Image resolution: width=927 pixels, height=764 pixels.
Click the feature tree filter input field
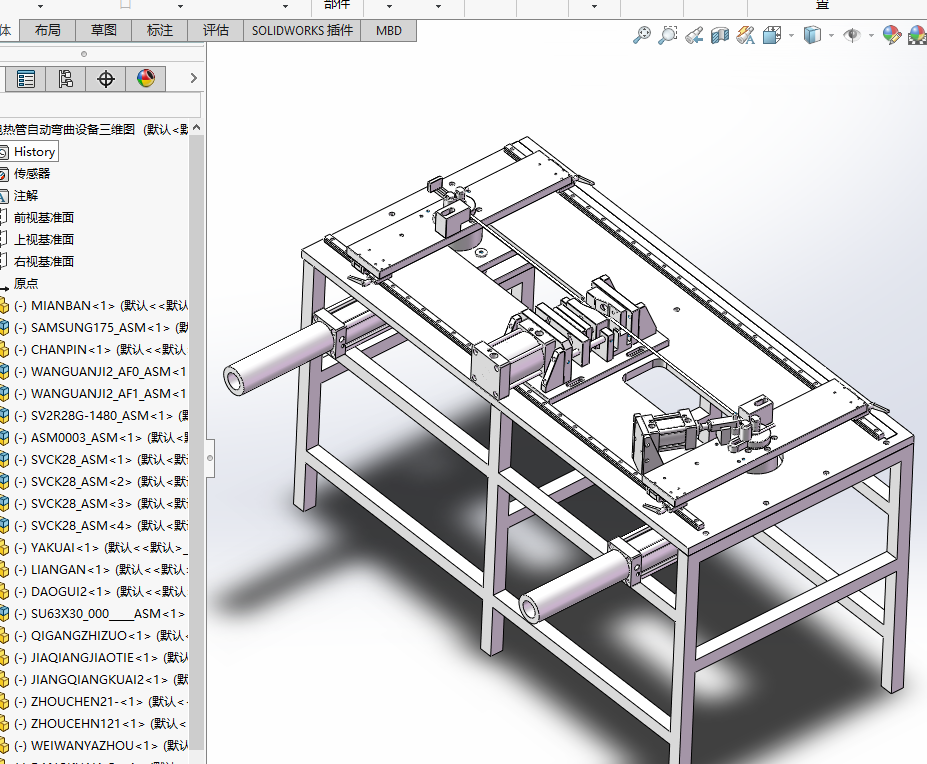(100, 105)
